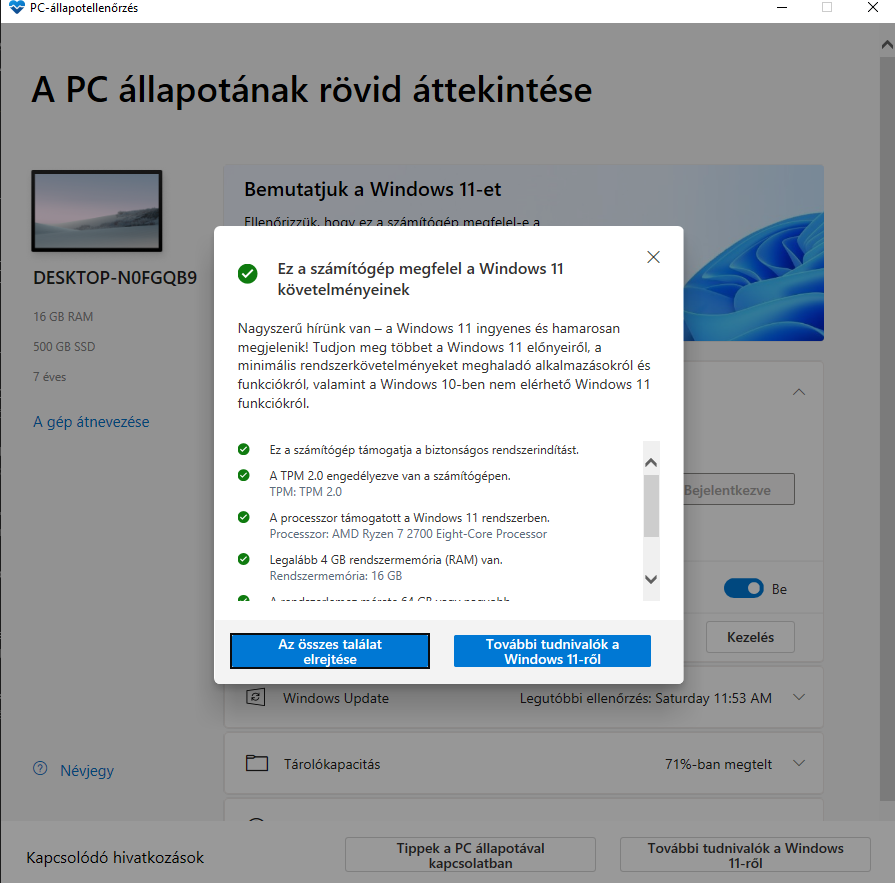
Task: Click green checkmark beside processor support result
Action: (244, 517)
